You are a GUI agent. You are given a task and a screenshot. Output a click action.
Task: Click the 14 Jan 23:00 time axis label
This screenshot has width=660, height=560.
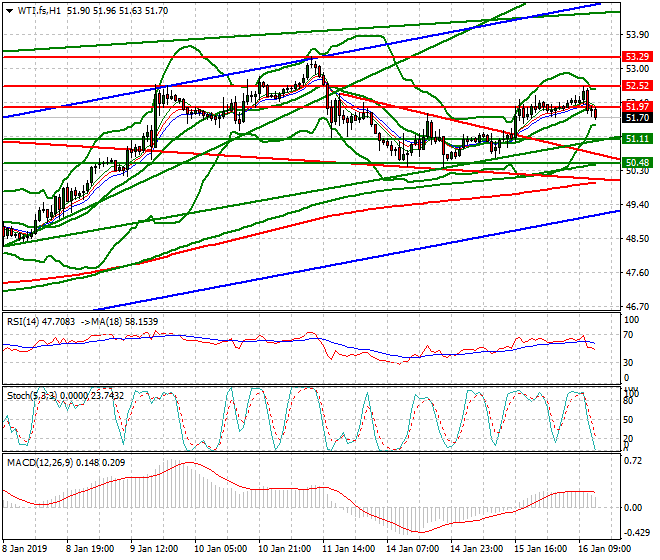[x=476, y=549]
